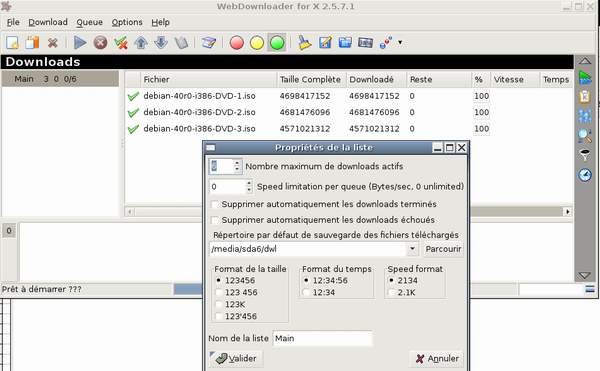The image size is (600, 371).
Task: Click the Valider button
Action: coord(236,359)
